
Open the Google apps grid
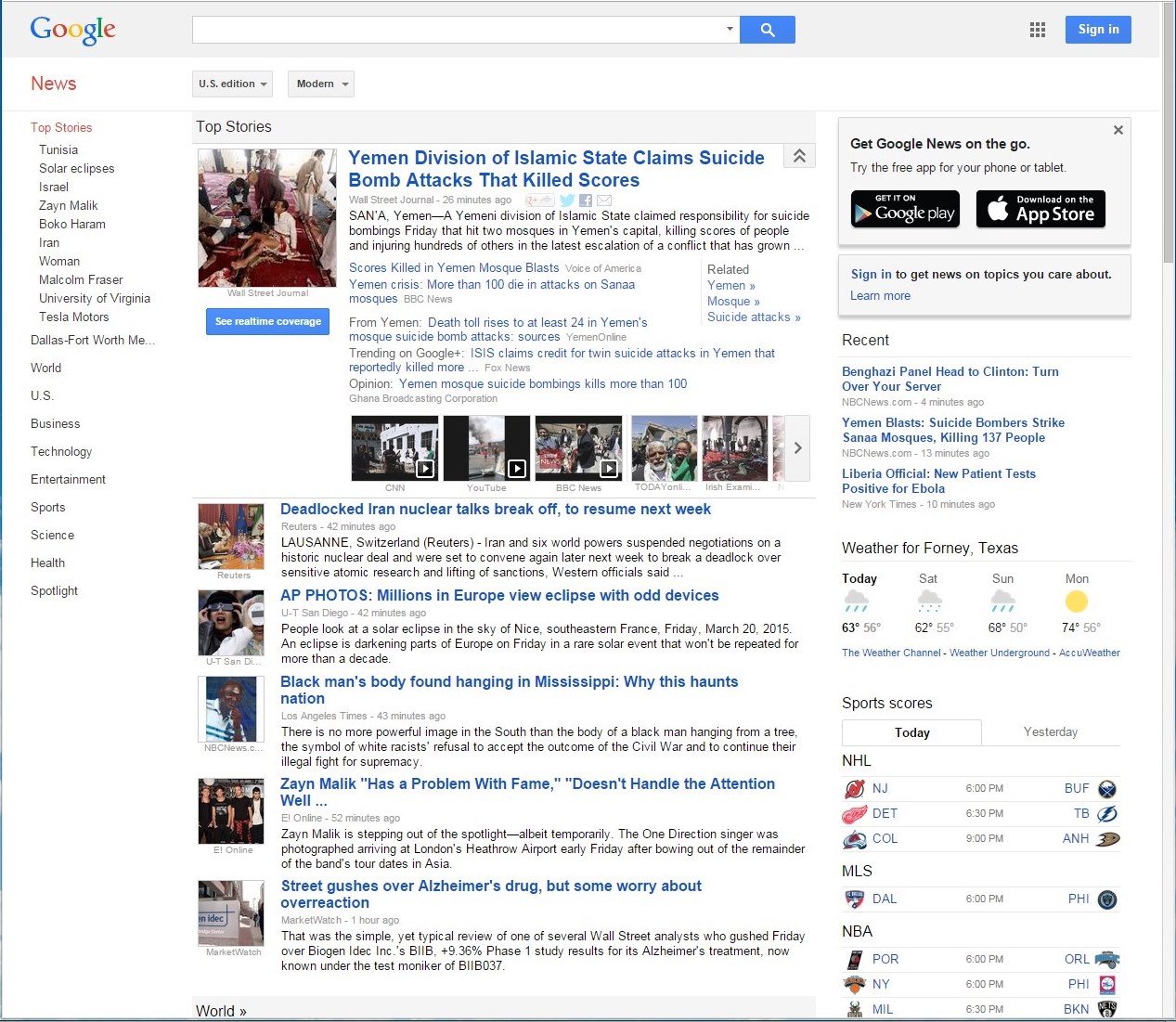click(1038, 30)
